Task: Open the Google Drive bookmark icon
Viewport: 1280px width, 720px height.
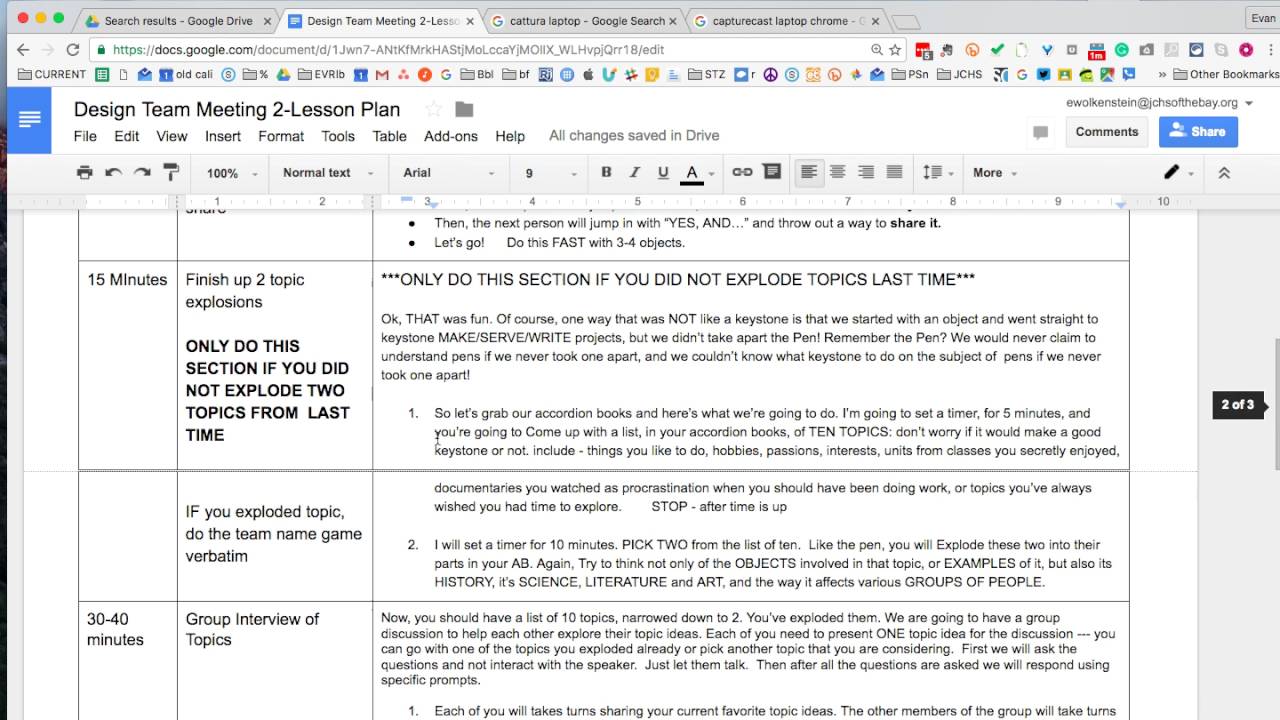Action: point(283,74)
